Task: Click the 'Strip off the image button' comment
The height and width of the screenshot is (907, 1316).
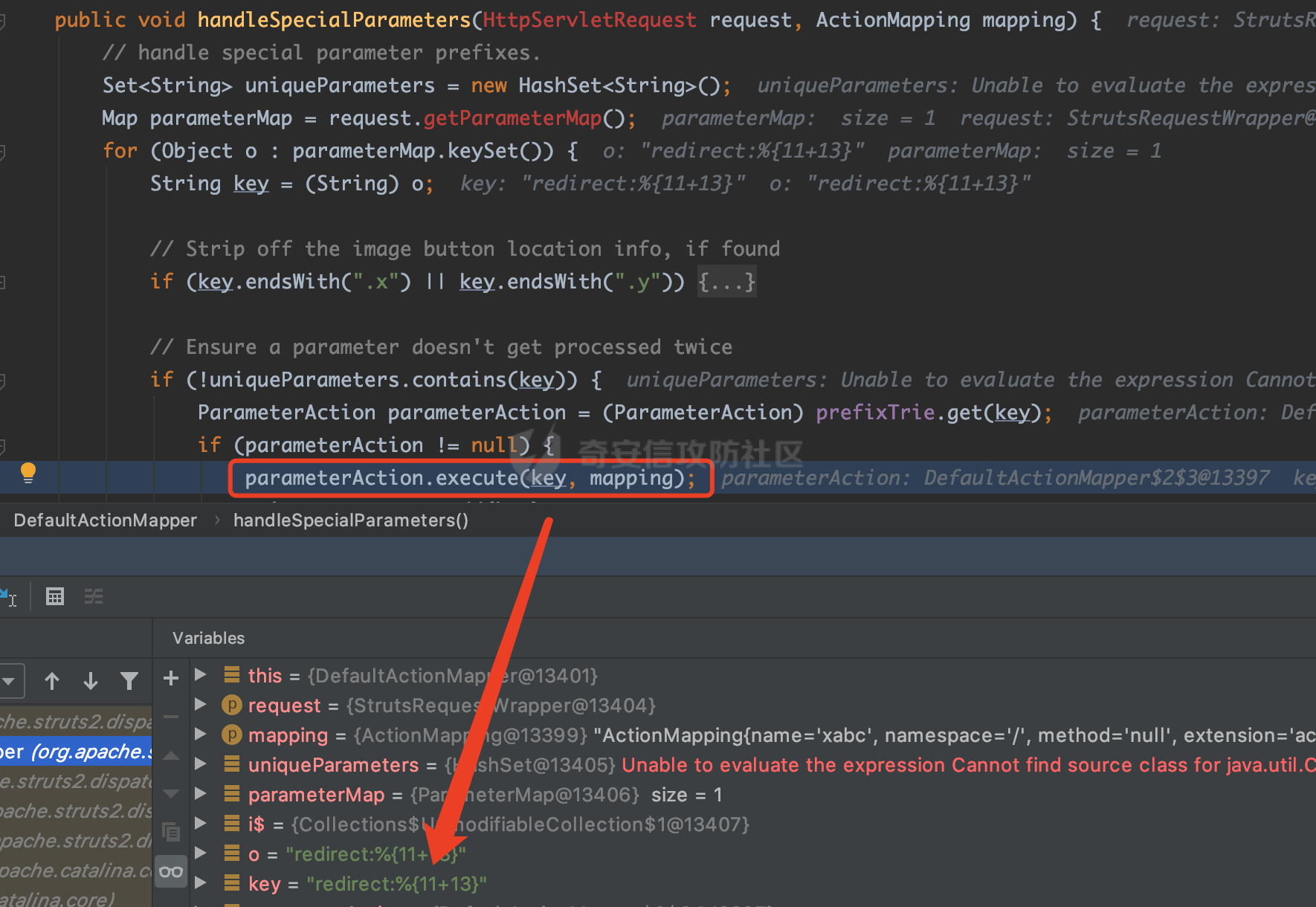Action: point(465,249)
